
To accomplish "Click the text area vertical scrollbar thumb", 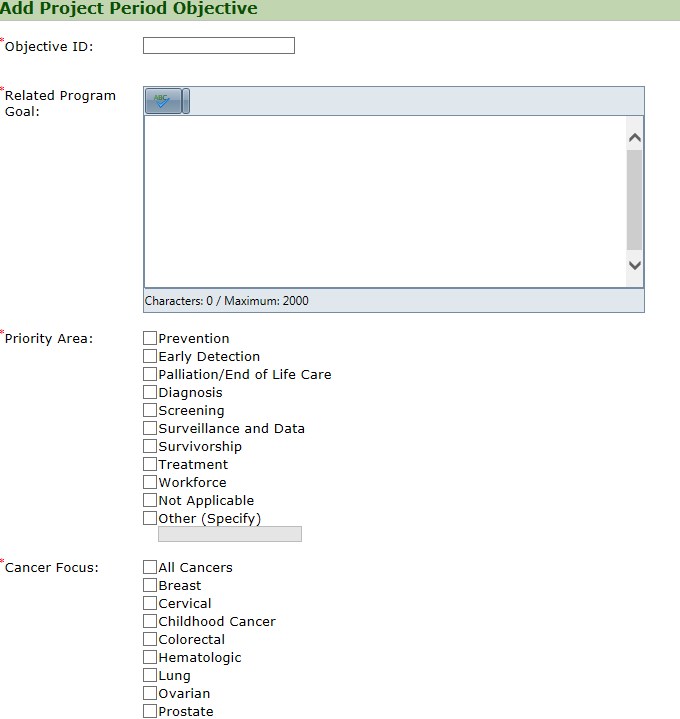I will coord(635,199).
